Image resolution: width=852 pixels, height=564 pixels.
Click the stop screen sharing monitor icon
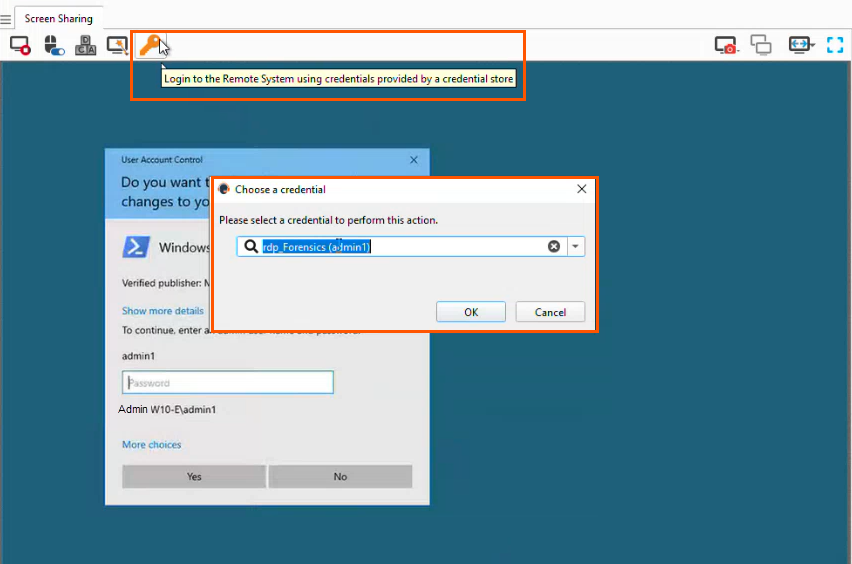[x=20, y=45]
